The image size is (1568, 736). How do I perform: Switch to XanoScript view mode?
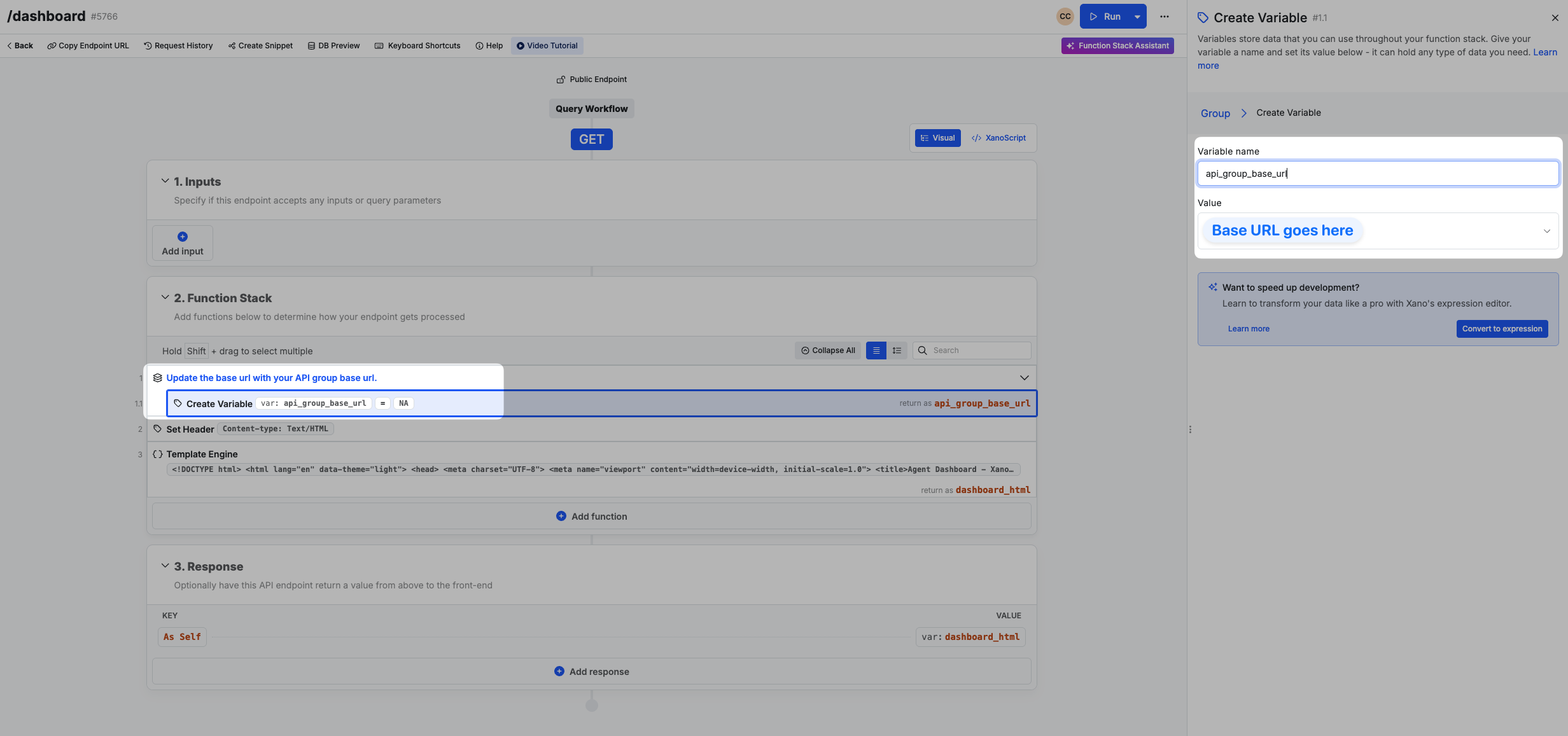tap(998, 138)
